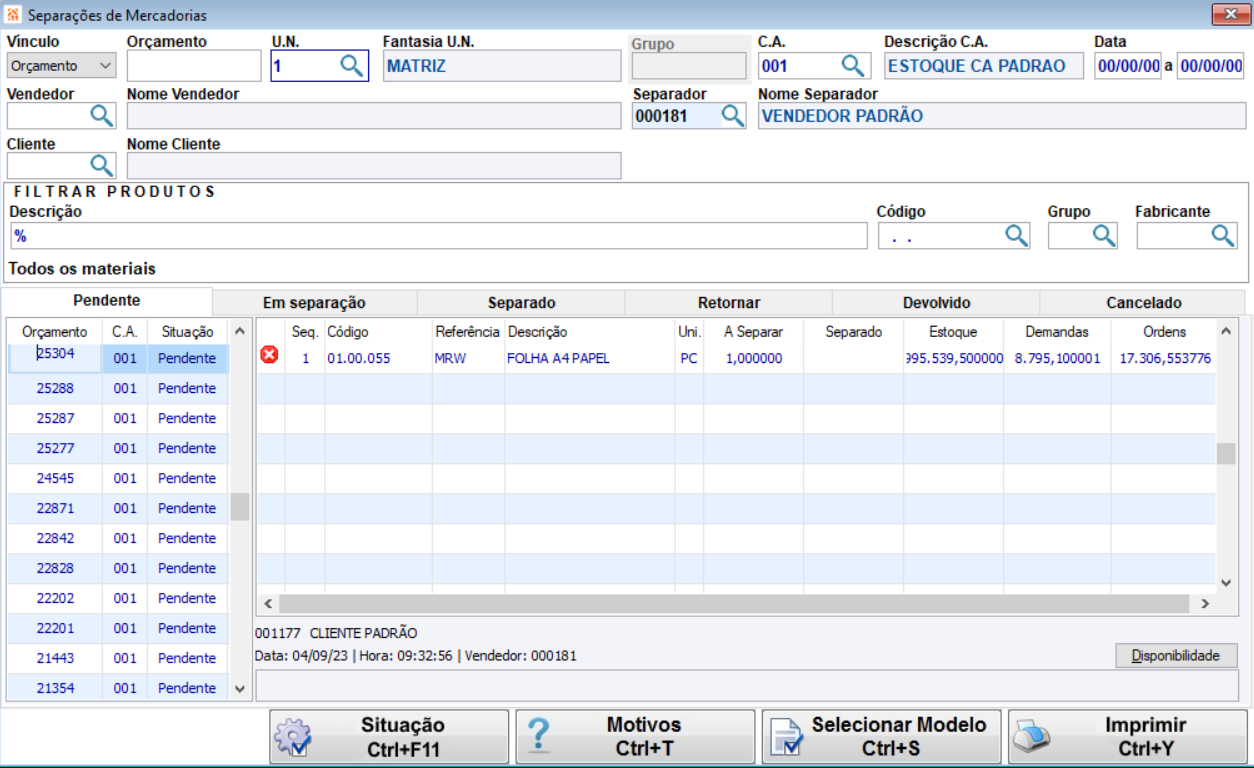Click the Imprimir Ctrl+Y button

point(1128,738)
